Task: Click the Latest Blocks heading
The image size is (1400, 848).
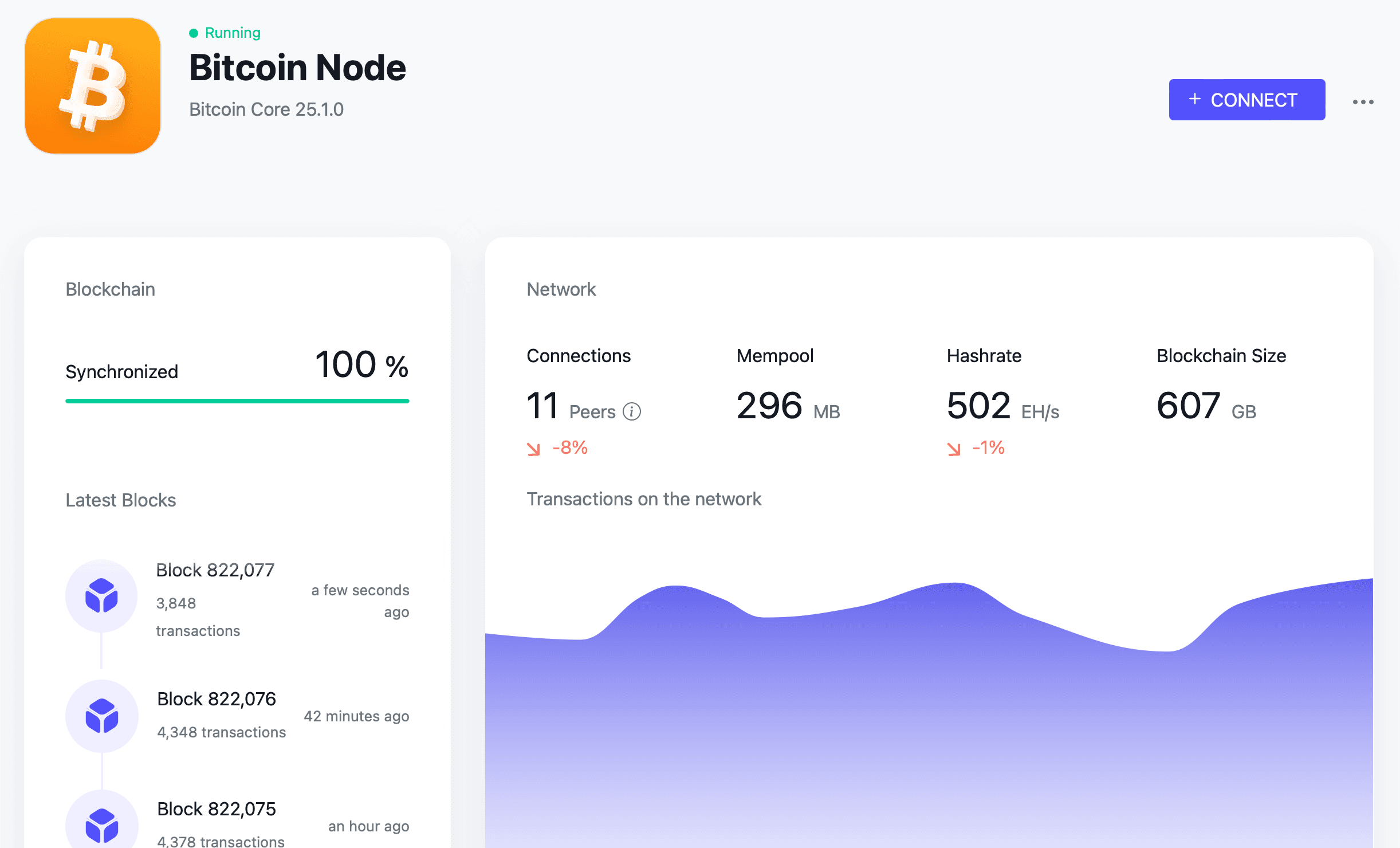Action: 121,500
